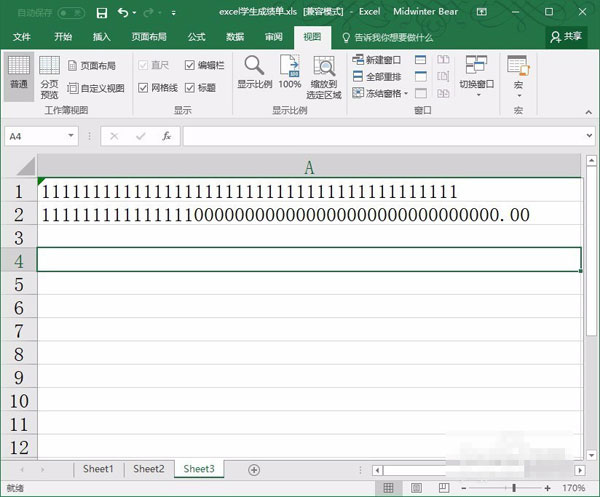Click the insert function fx icon
Viewport: 600px width, 497px height.
167,135
